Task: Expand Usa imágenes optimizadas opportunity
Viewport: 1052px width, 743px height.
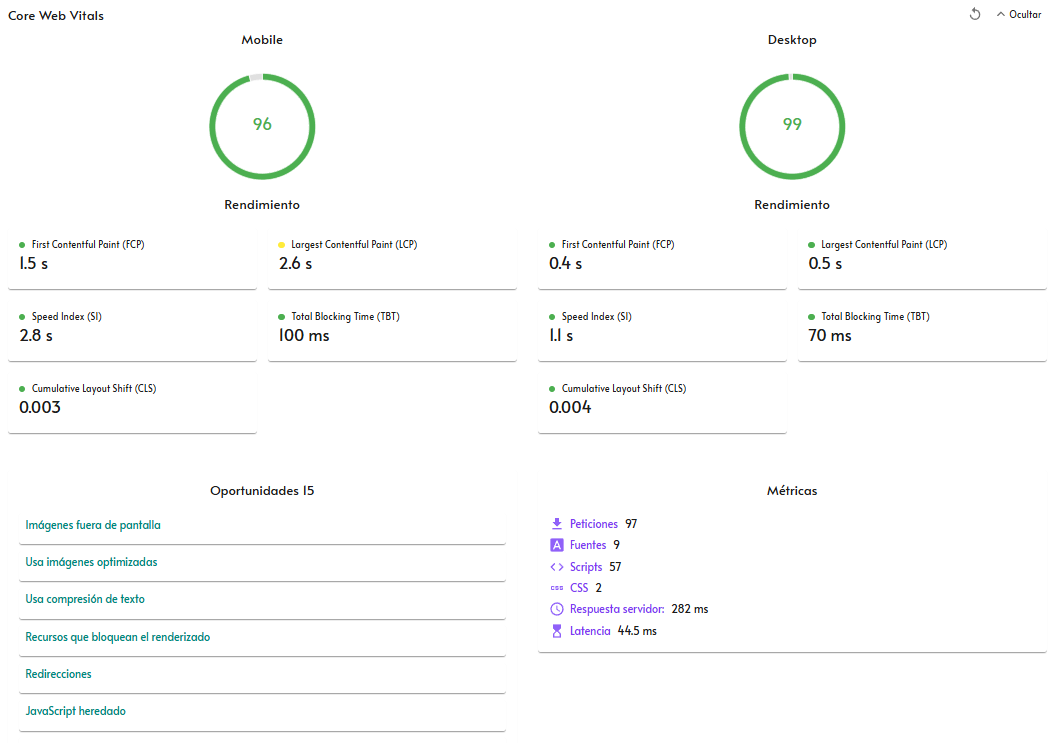Action: pos(262,562)
